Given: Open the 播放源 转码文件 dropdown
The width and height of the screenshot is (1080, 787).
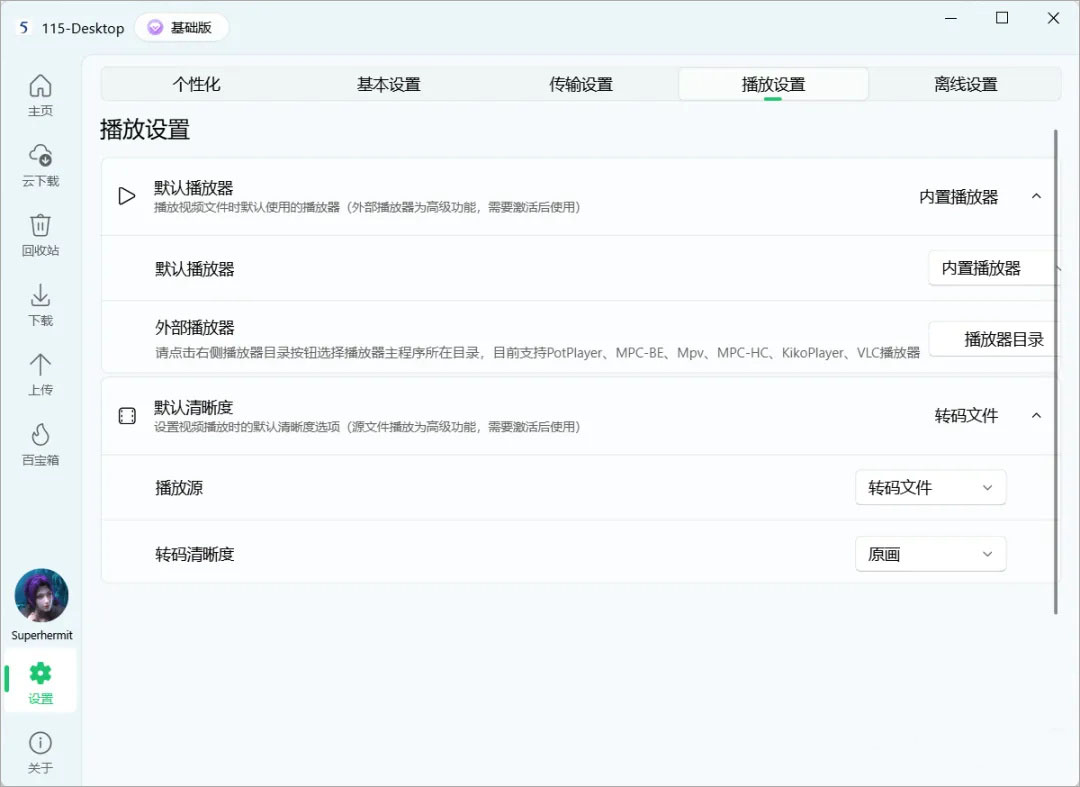Looking at the screenshot, I should pyautogui.click(x=931, y=487).
